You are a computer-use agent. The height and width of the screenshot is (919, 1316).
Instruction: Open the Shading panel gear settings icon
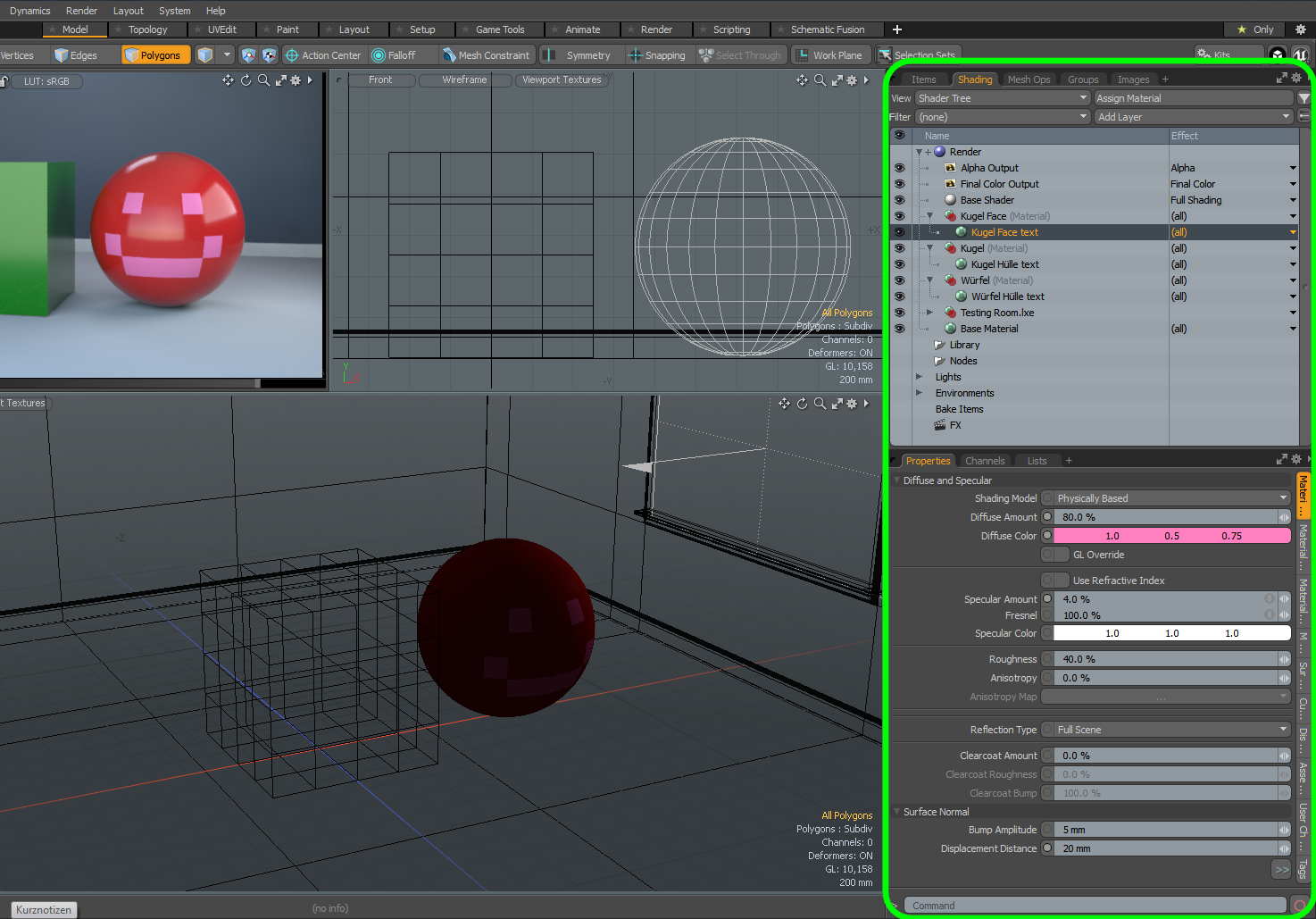pyautogui.click(x=1296, y=79)
